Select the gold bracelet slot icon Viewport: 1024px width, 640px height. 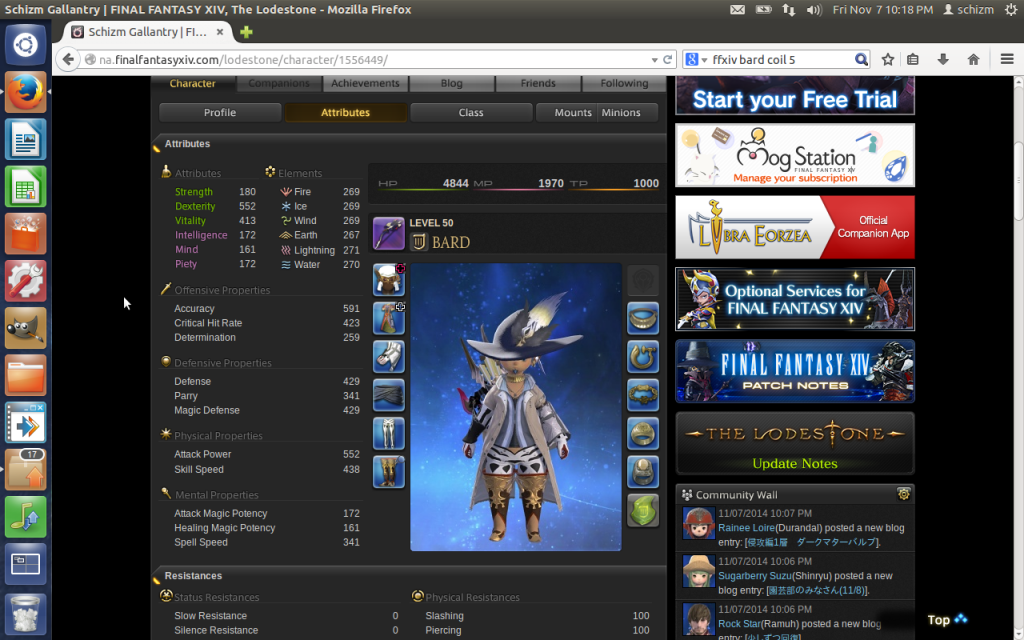pyautogui.click(x=643, y=396)
